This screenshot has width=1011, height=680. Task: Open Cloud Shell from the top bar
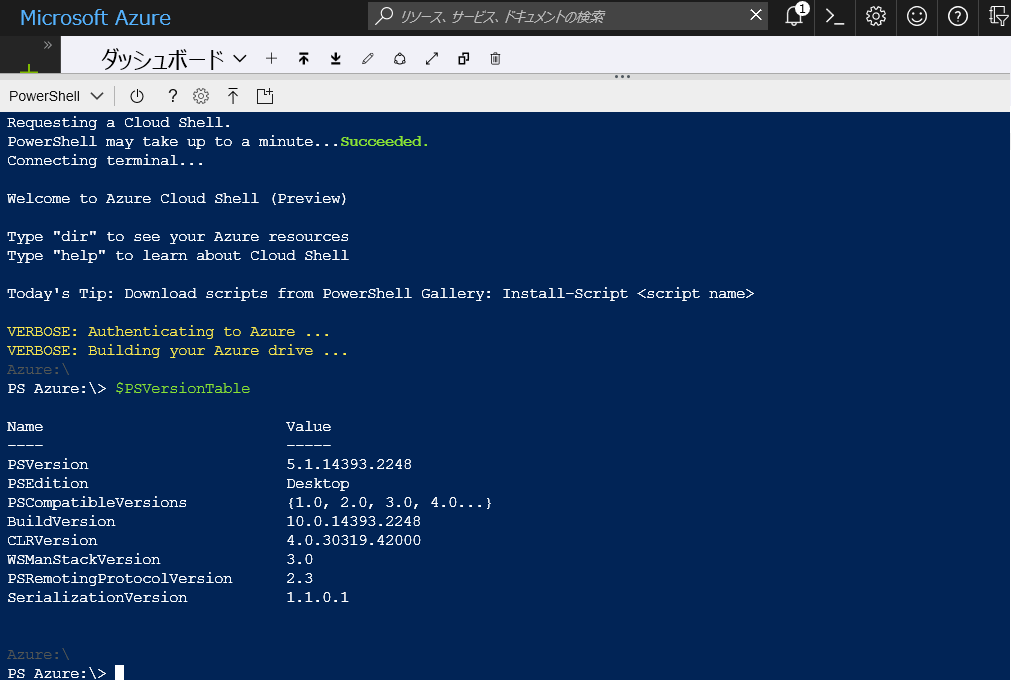pos(834,17)
